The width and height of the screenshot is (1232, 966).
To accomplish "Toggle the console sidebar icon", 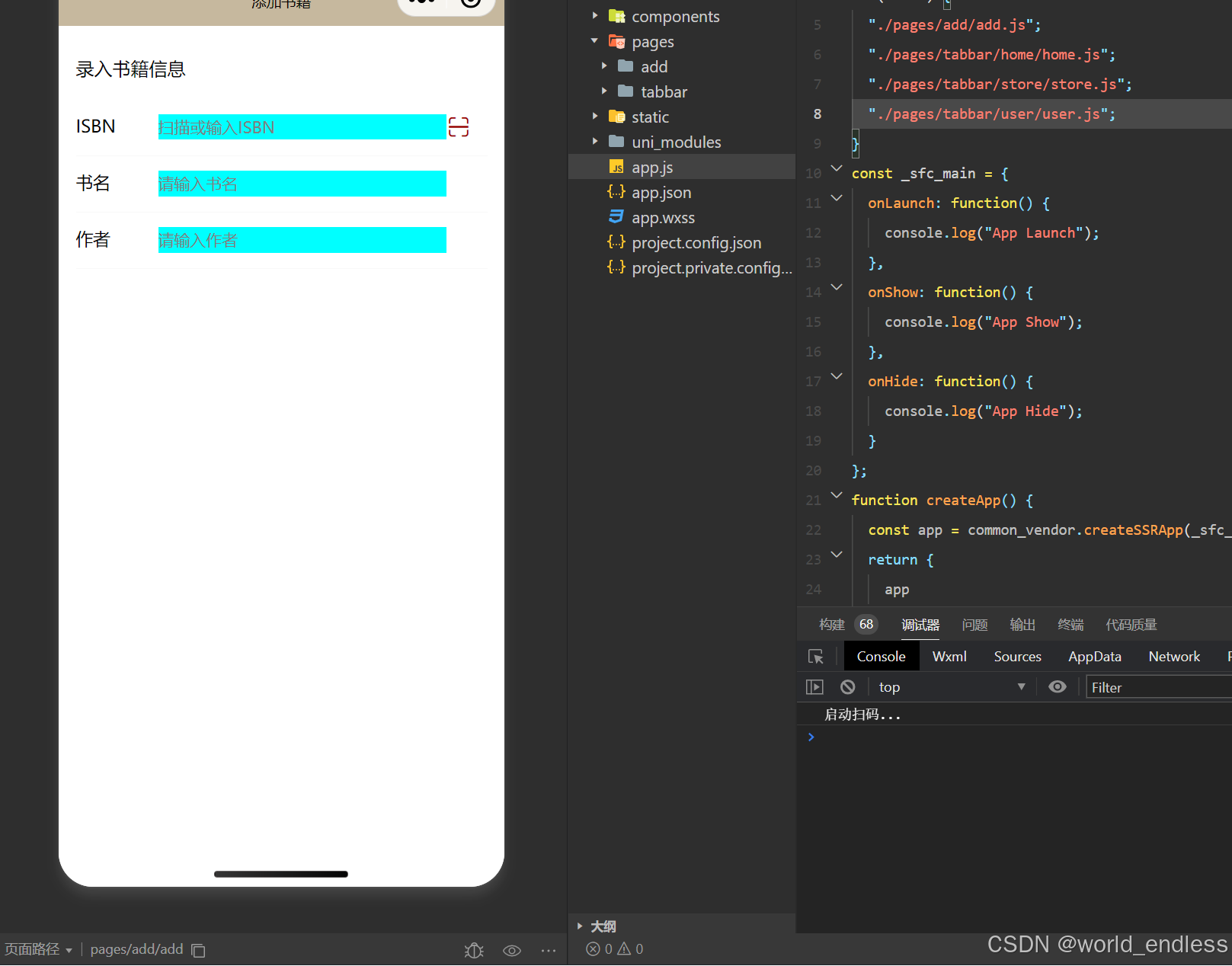I will point(814,687).
